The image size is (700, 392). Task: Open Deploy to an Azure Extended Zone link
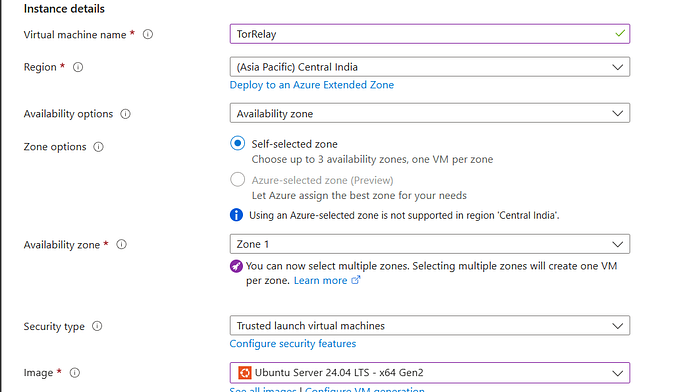(x=312, y=85)
